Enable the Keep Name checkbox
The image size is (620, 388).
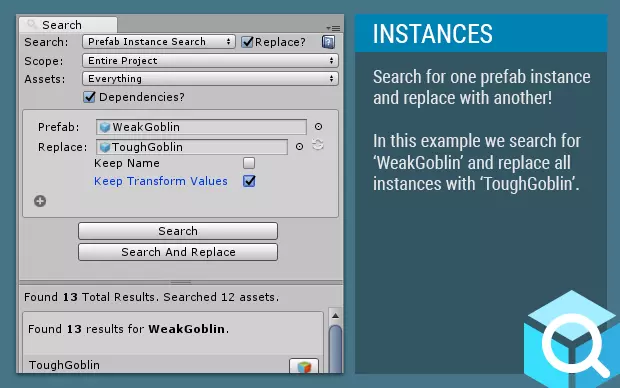coord(249,163)
